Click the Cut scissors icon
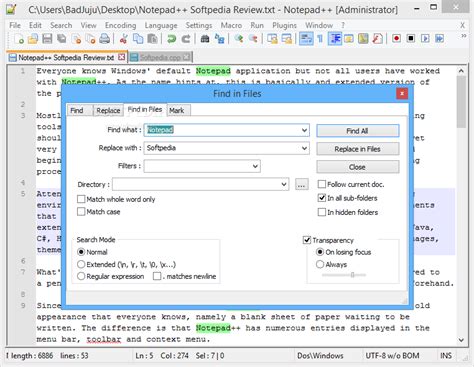This screenshot has width=474, height=367. click(124, 39)
